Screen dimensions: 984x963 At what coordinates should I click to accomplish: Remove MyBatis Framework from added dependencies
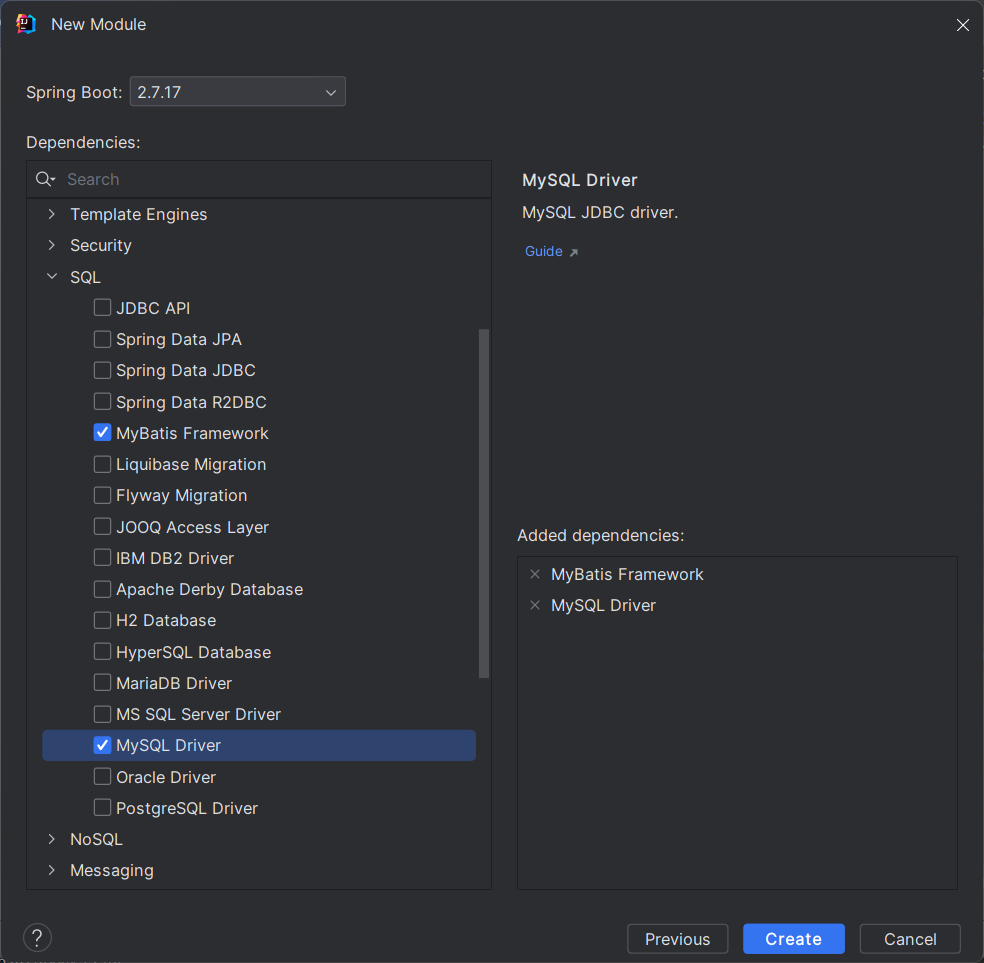pyautogui.click(x=535, y=574)
